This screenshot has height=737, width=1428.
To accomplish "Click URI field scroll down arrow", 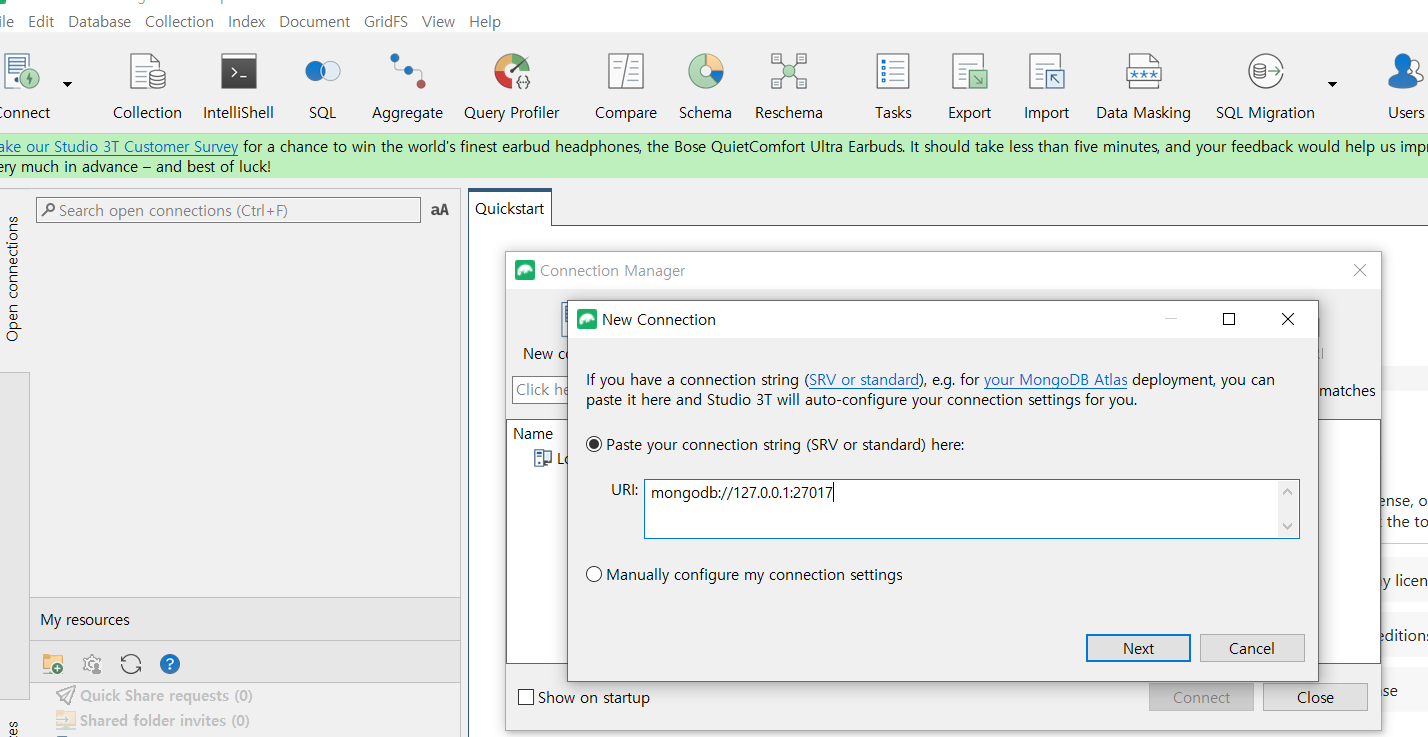I will click(x=1288, y=526).
